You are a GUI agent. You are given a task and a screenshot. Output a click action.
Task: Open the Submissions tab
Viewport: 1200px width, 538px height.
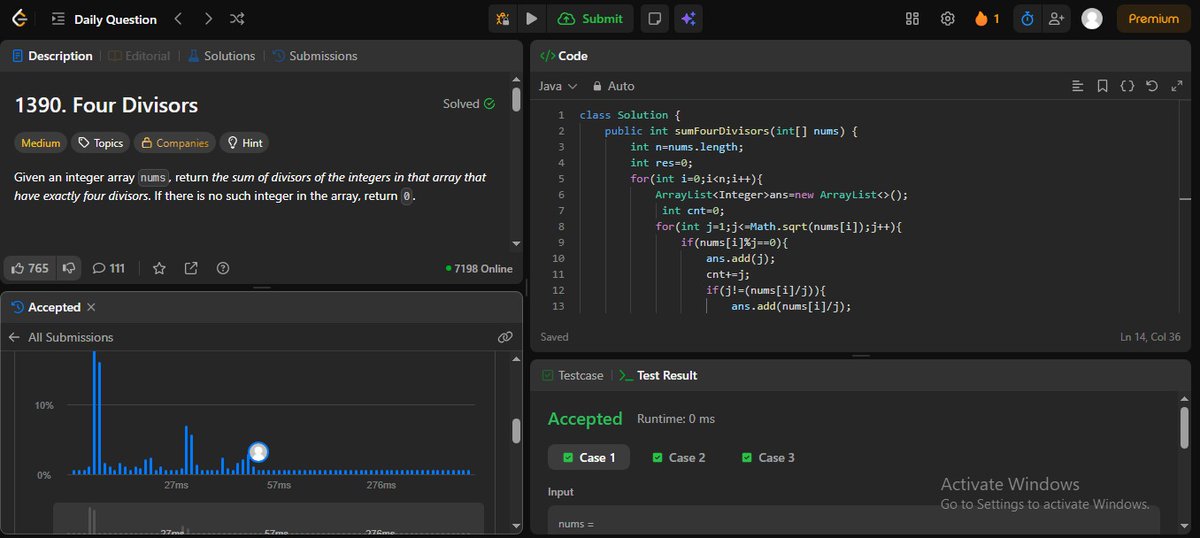(315, 56)
